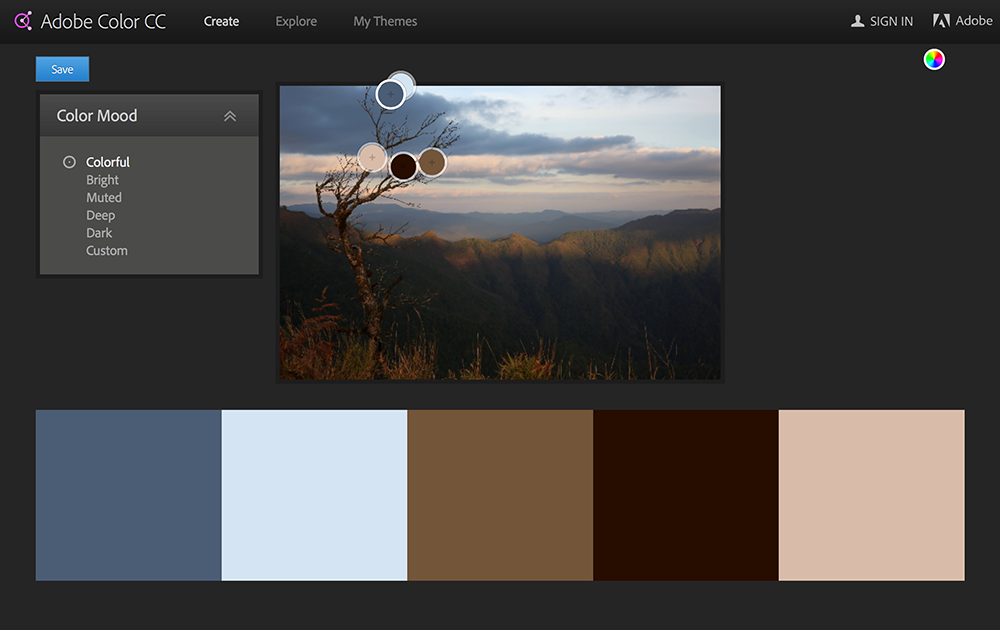Image resolution: width=1000 pixels, height=630 pixels.
Task: Choose the Dark color mood
Action: pos(99,232)
